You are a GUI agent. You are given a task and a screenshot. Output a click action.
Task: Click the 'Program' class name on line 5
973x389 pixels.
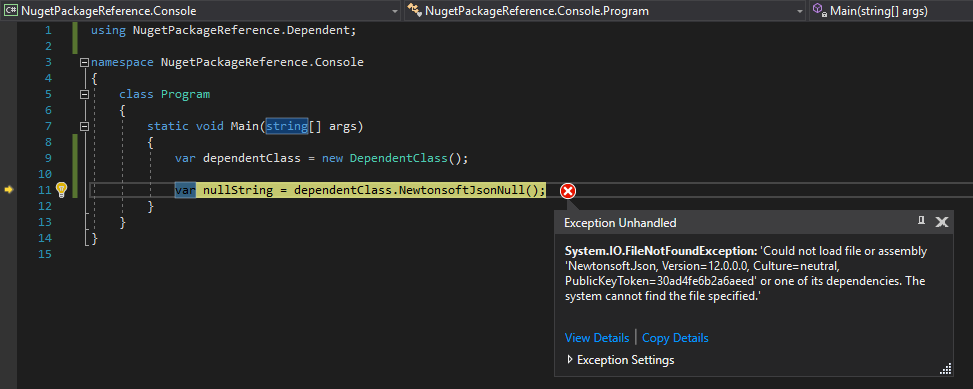click(x=186, y=94)
